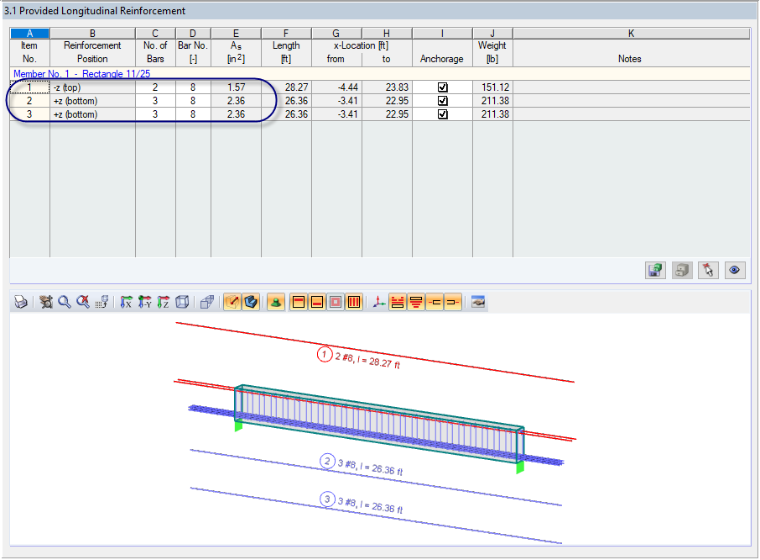Viewport: 760px width, 560px height.
Task: Click '+z (bottom)' cell in item 3
Action: pos(92,114)
